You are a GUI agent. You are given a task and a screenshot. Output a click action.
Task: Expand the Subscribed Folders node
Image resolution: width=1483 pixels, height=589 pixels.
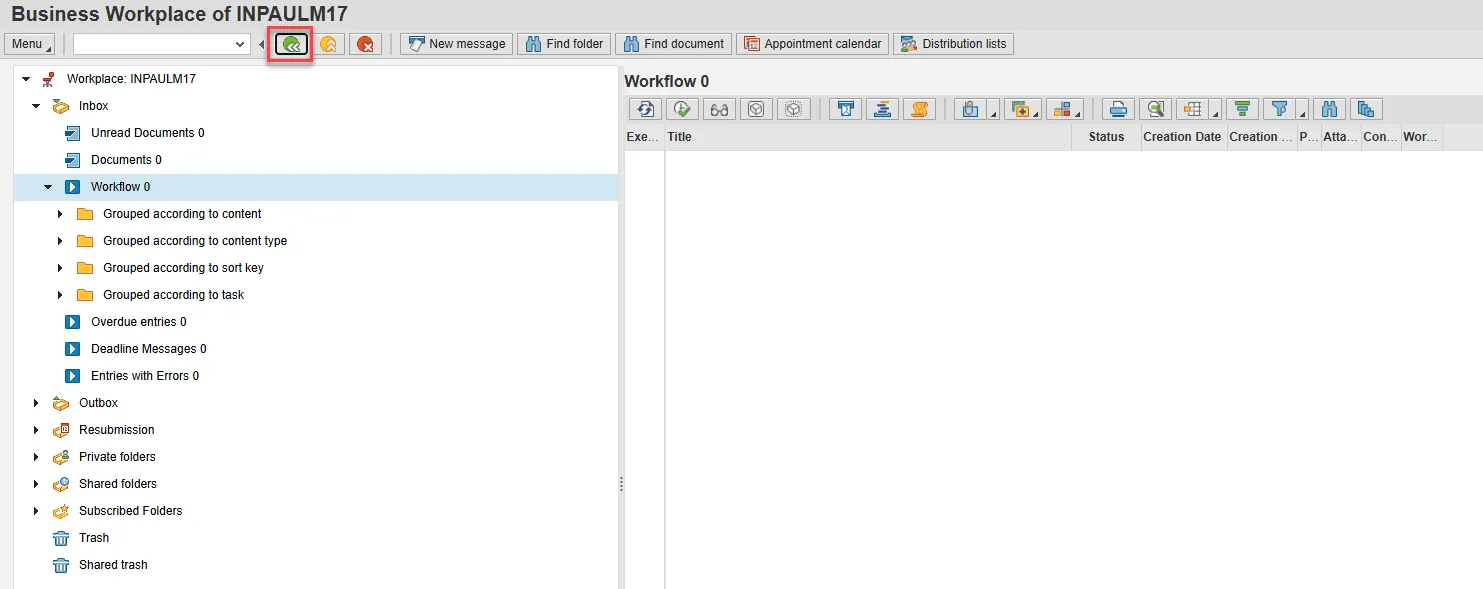[36, 511]
